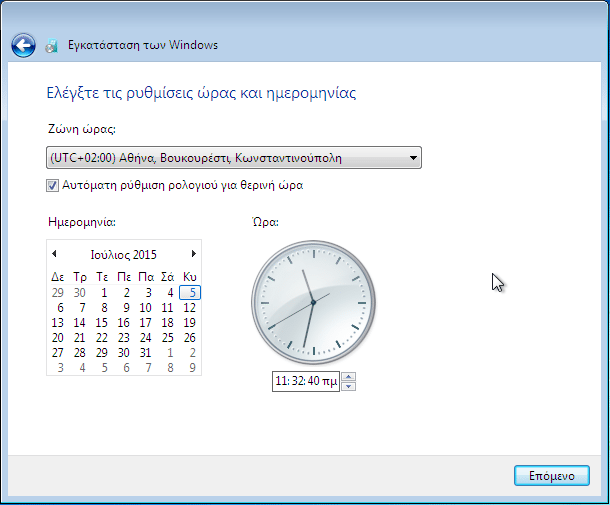The width and height of the screenshot is (610, 505).
Task: Show next month in the calendar
Action: pos(193,254)
